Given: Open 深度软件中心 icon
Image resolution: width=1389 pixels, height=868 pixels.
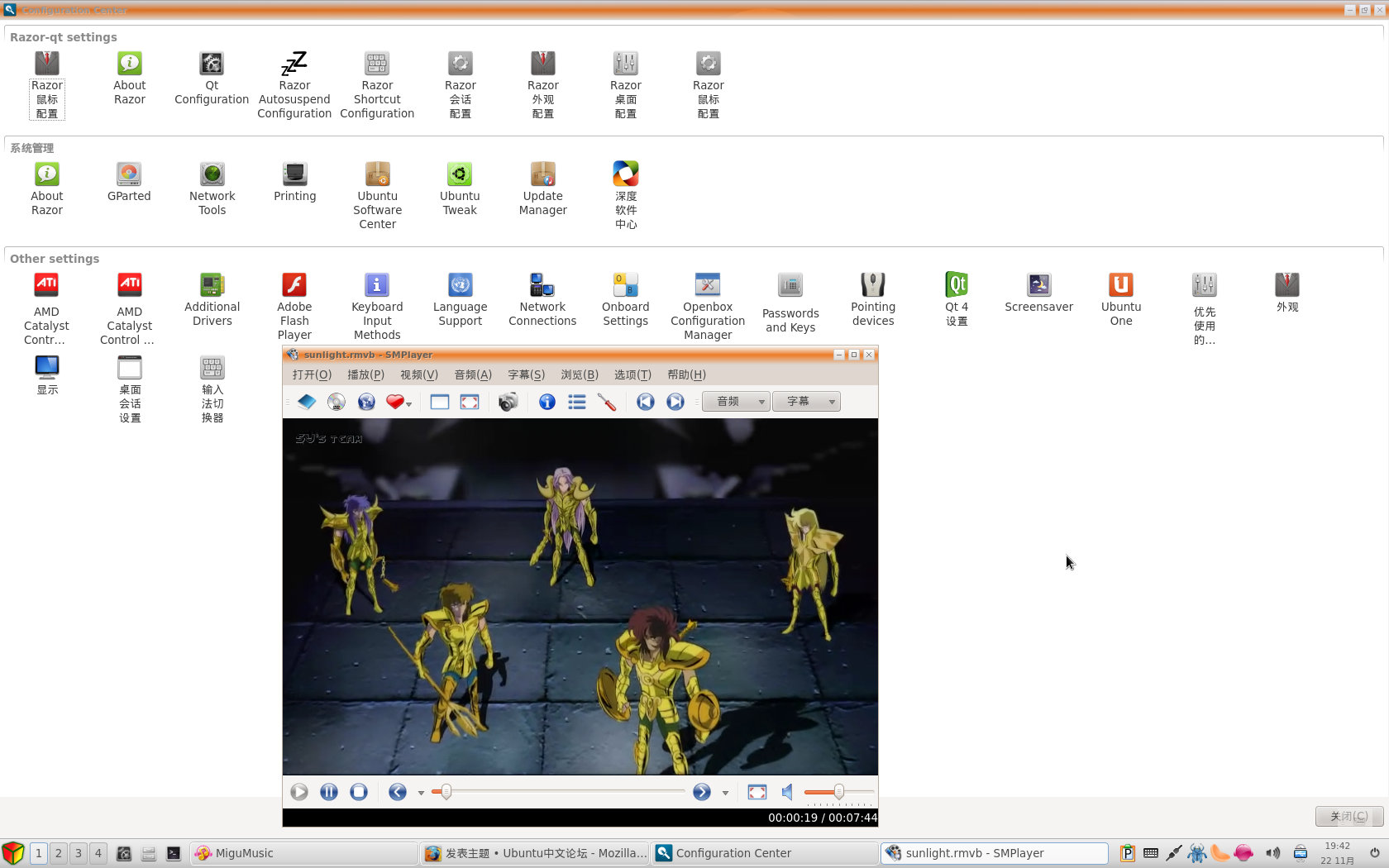Looking at the screenshot, I should tap(626, 196).
